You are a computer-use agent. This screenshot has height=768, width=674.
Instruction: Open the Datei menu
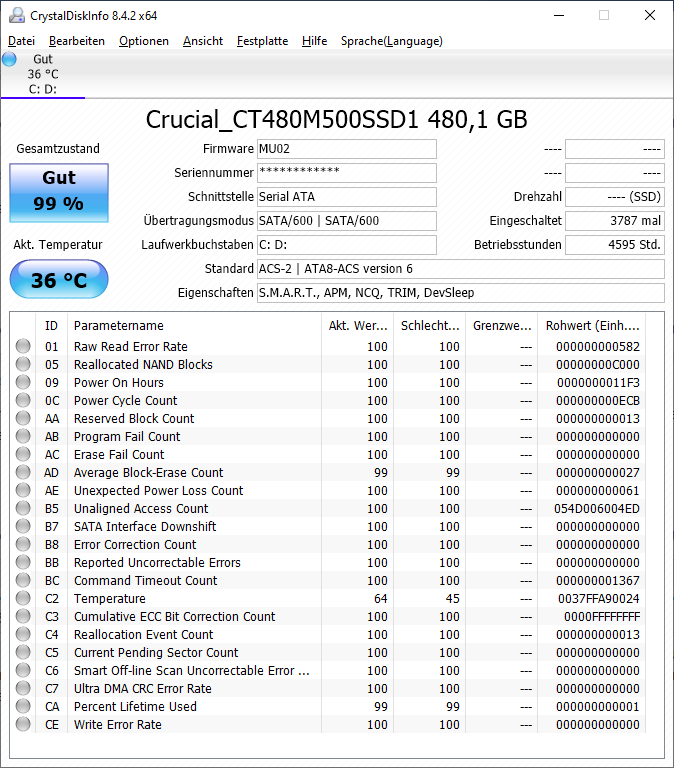tap(22, 41)
